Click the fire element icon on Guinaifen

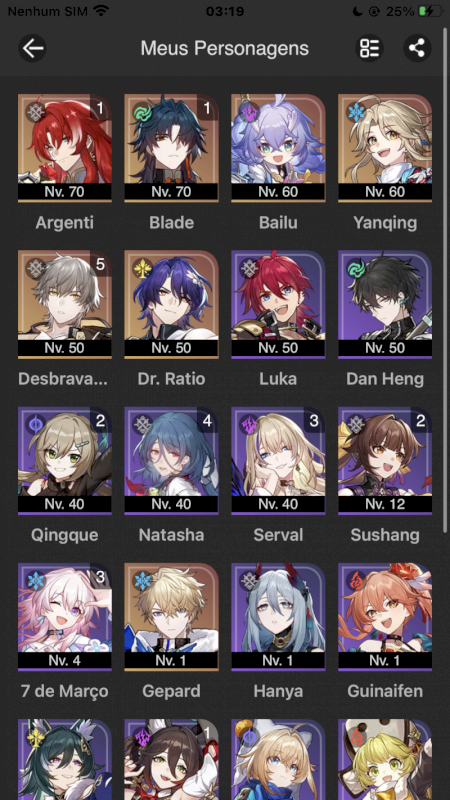click(x=355, y=581)
